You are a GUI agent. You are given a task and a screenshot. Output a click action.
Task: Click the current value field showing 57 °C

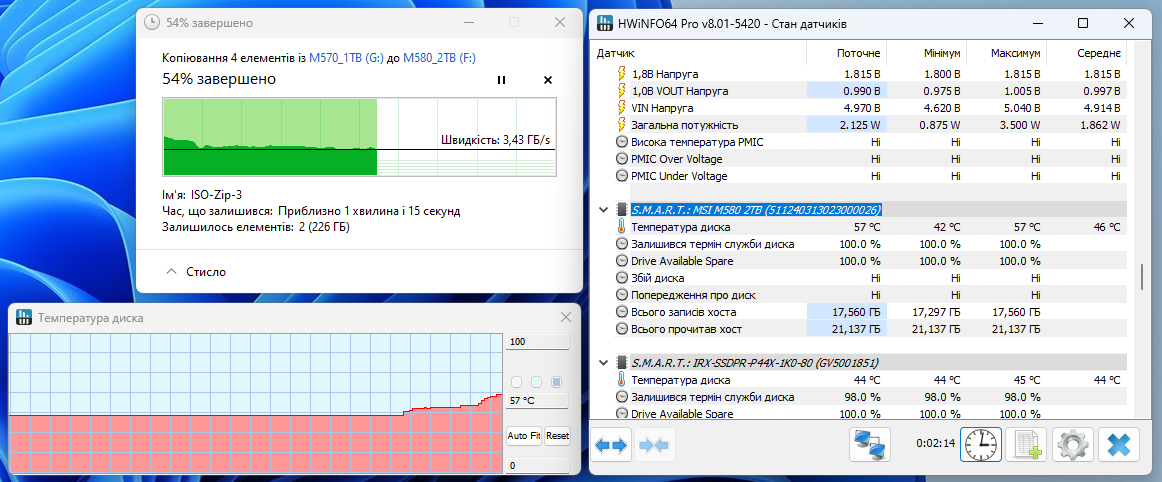point(537,400)
